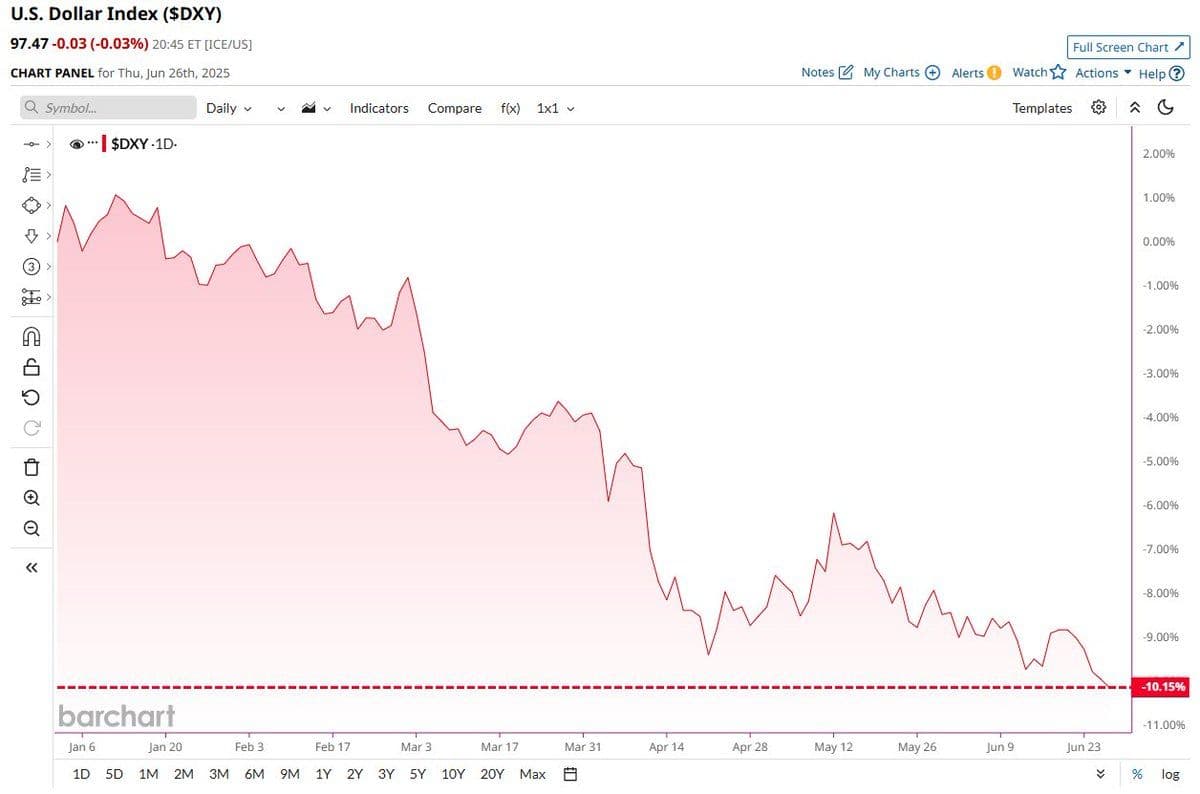The height and width of the screenshot is (794, 1200).
Task: Open the My Charts link
Action: click(901, 73)
